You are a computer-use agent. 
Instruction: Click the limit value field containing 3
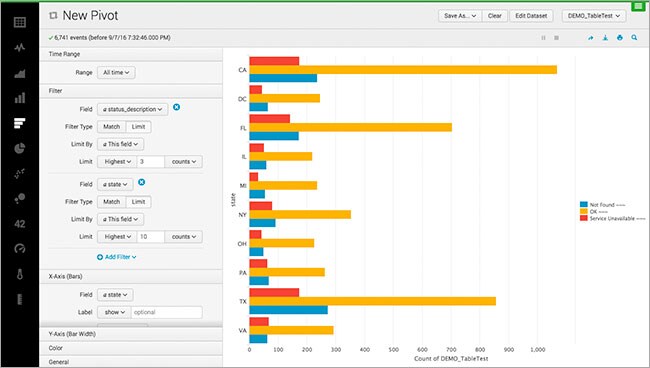[x=151, y=162]
